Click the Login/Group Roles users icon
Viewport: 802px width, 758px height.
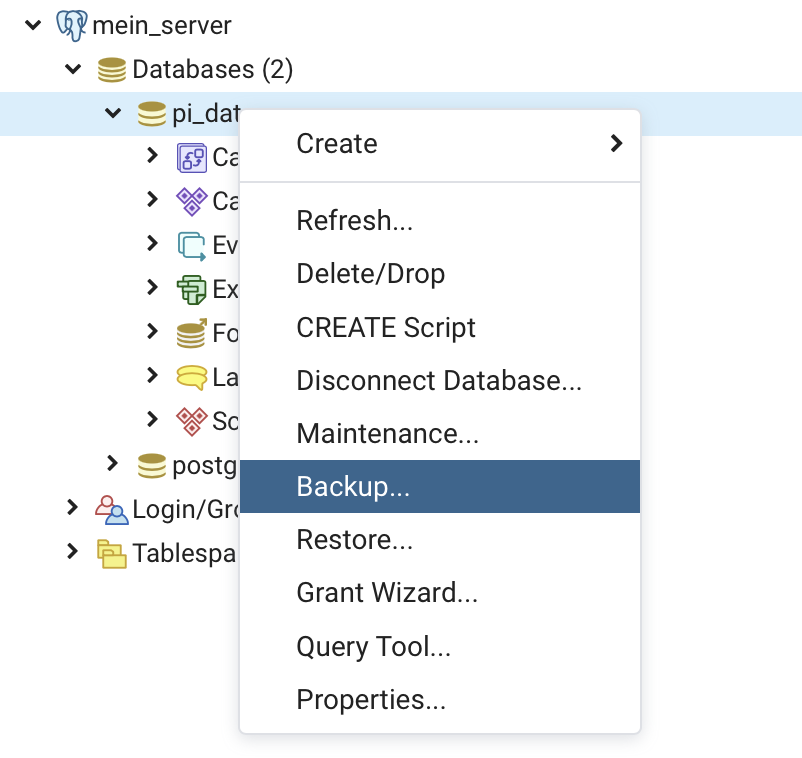point(112,510)
